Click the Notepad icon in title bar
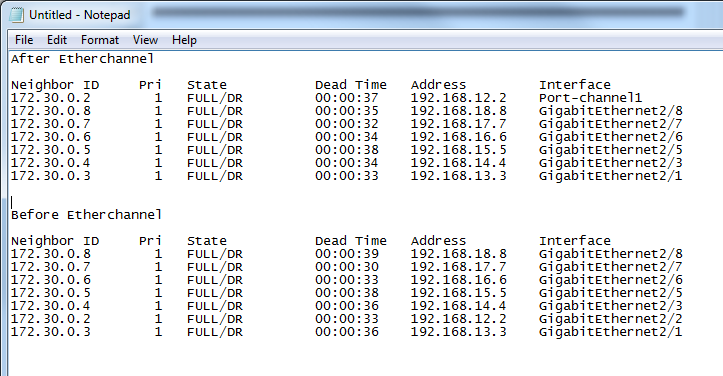The height and width of the screenshot is (376, 723). [x=17, y=15]
